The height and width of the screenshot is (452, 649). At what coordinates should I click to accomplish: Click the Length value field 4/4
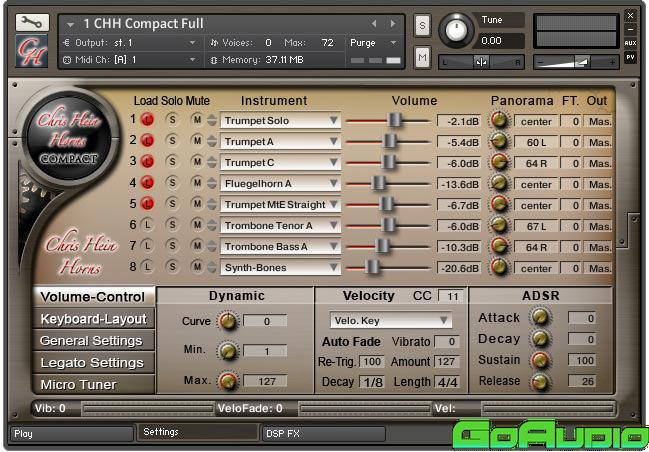tap(447, 382)
